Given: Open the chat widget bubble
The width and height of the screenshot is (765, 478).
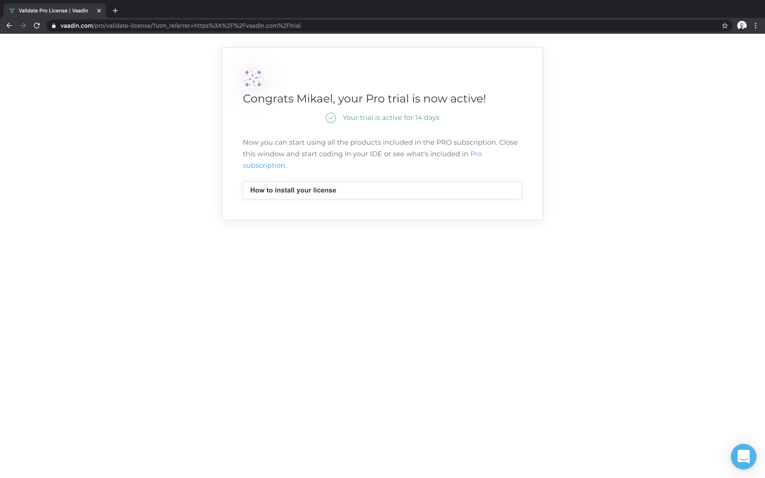Looking at the screenshot, I should click(743, 457).
